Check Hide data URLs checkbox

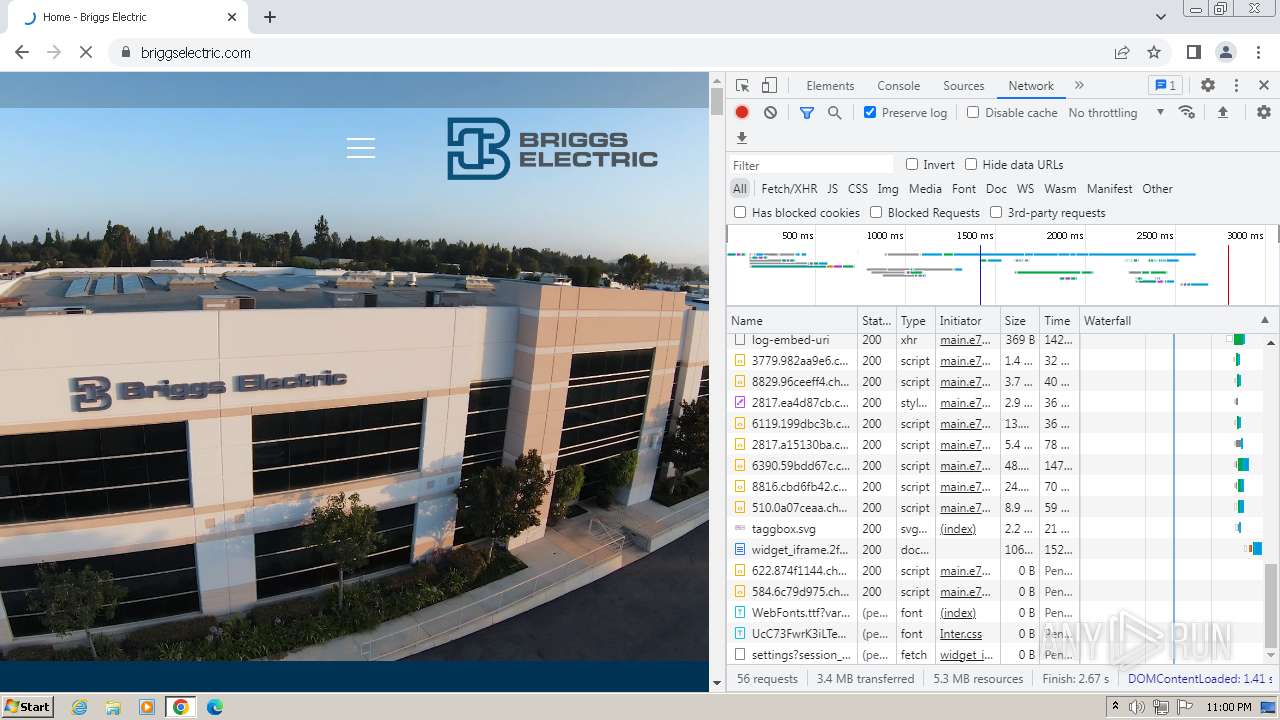point(971,165)
